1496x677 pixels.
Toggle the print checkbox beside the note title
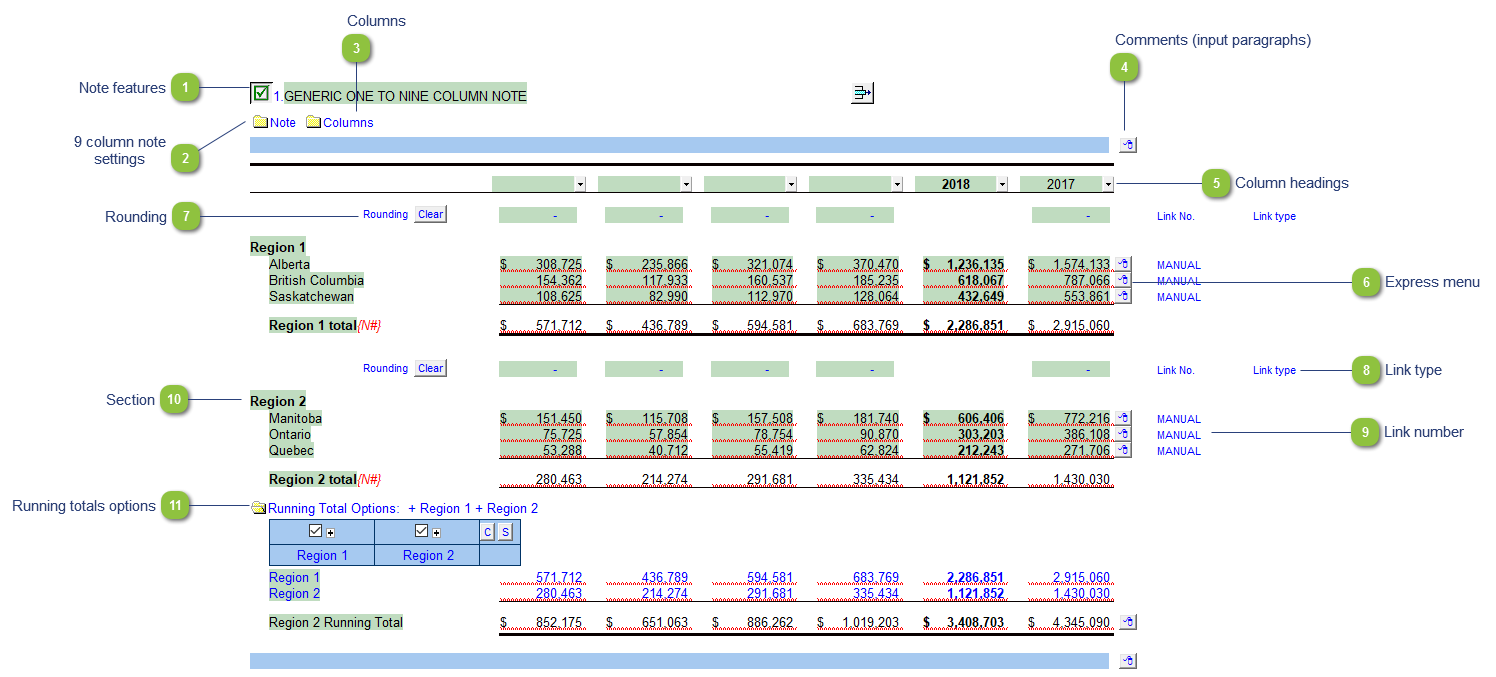click(261, 93)
